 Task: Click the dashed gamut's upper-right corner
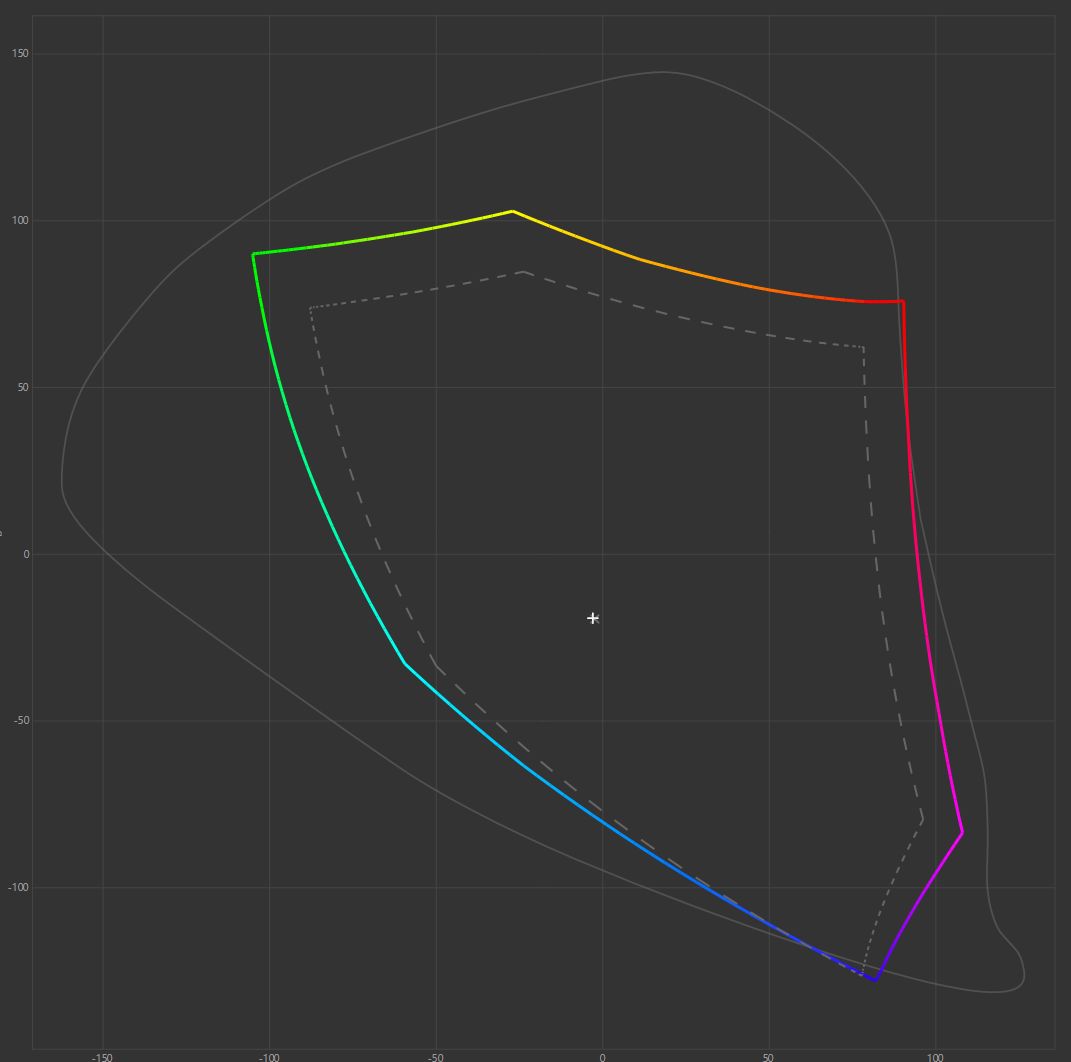(863, 348)
